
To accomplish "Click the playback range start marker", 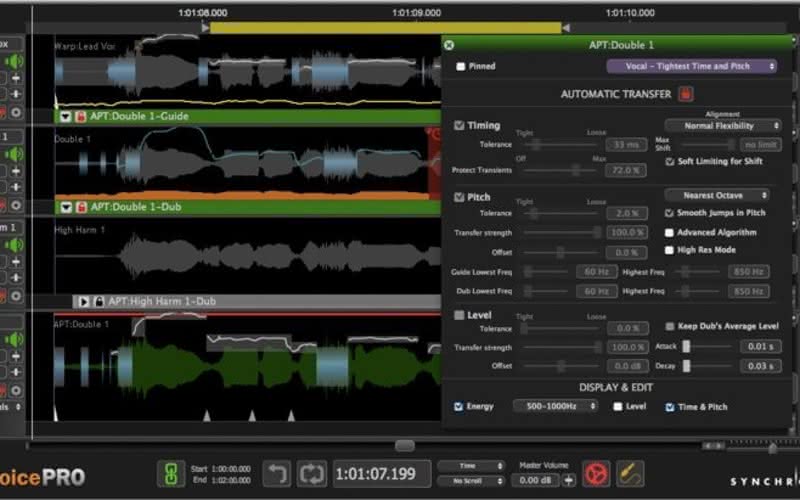I will click(x=205, y=28).
